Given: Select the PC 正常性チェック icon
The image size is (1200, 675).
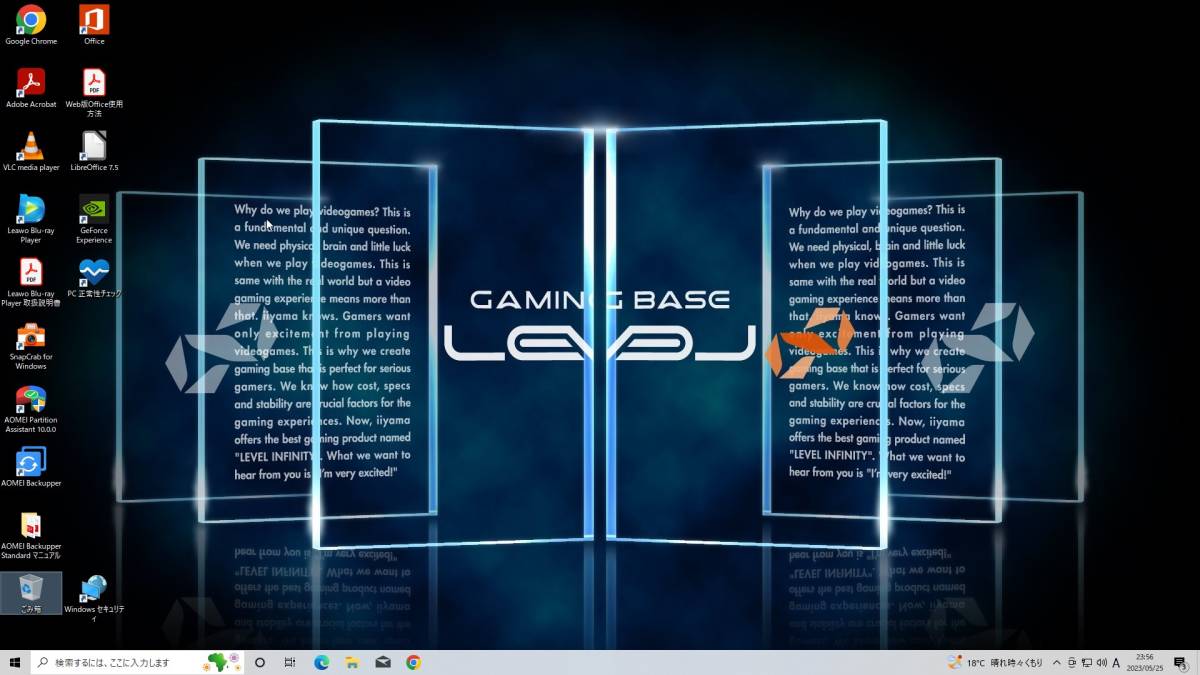Looking at the screenshot, I should (x=94, y=278).
